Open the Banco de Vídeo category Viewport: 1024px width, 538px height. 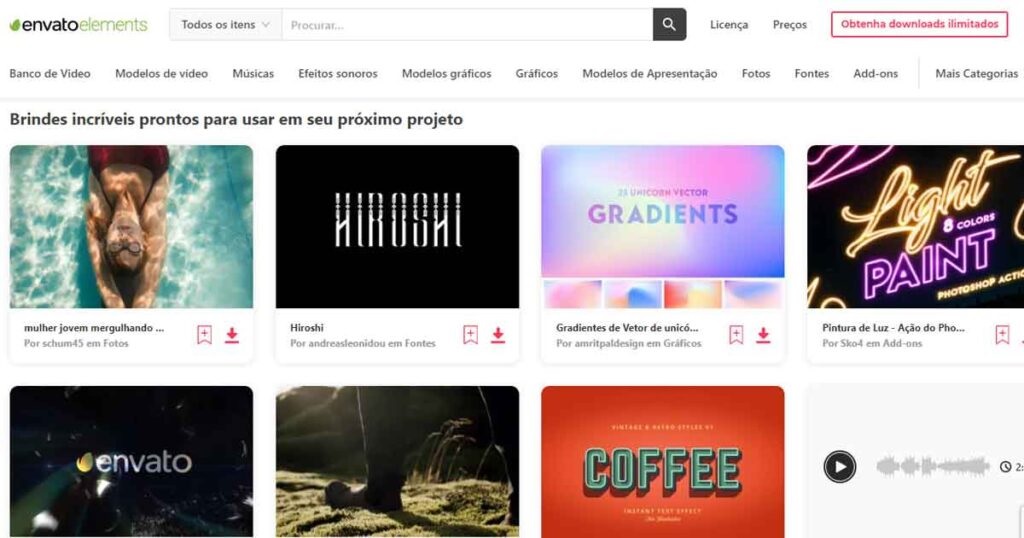(x=50, y=74)
